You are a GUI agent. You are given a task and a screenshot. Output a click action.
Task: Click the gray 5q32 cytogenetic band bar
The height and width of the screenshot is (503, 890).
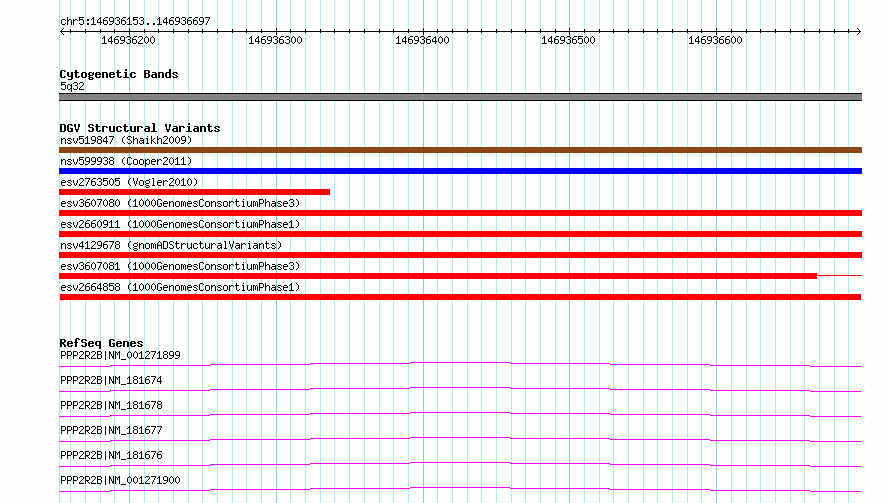pyautogui.click(x=460, y=97)
